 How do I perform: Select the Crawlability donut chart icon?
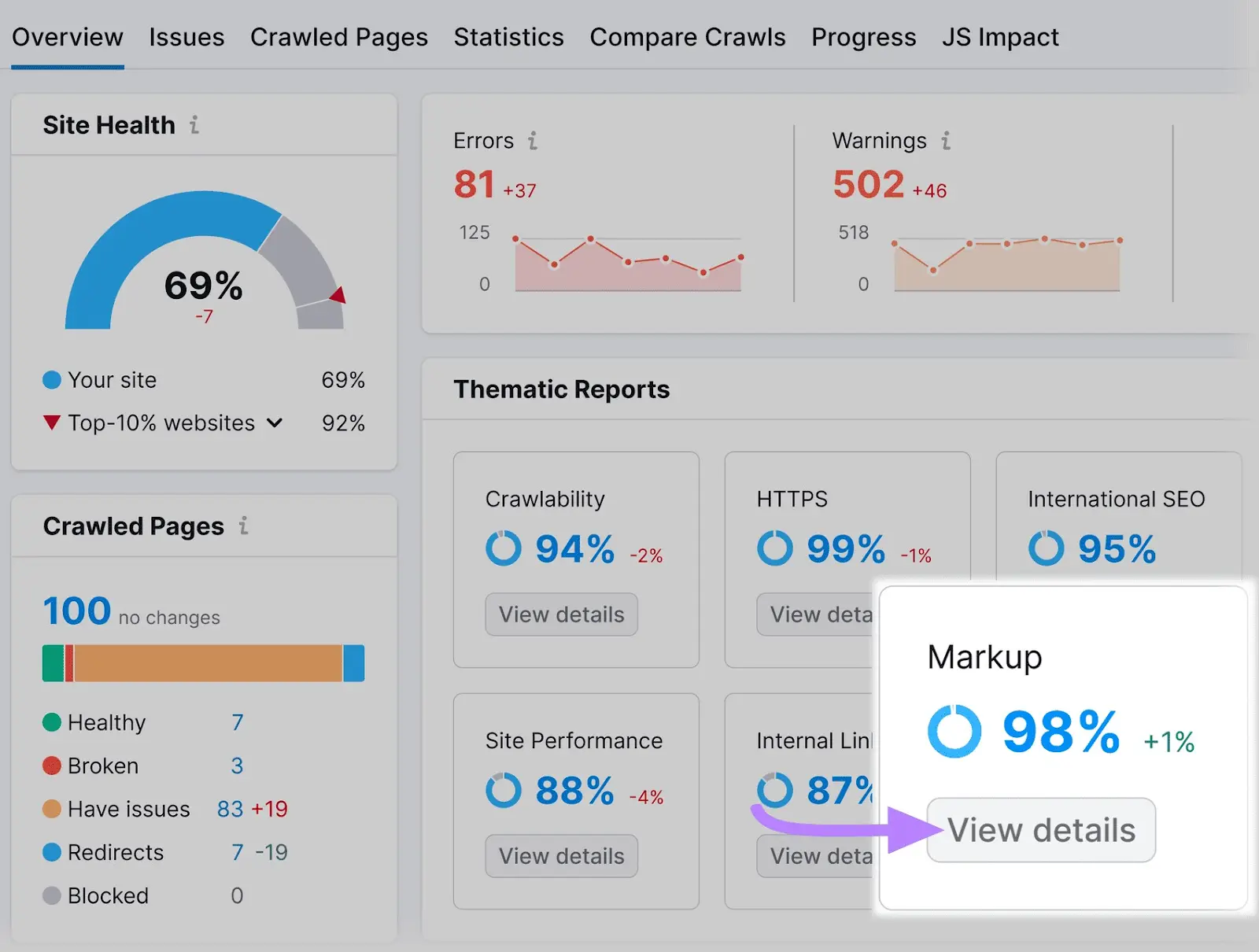coord(503,548)
